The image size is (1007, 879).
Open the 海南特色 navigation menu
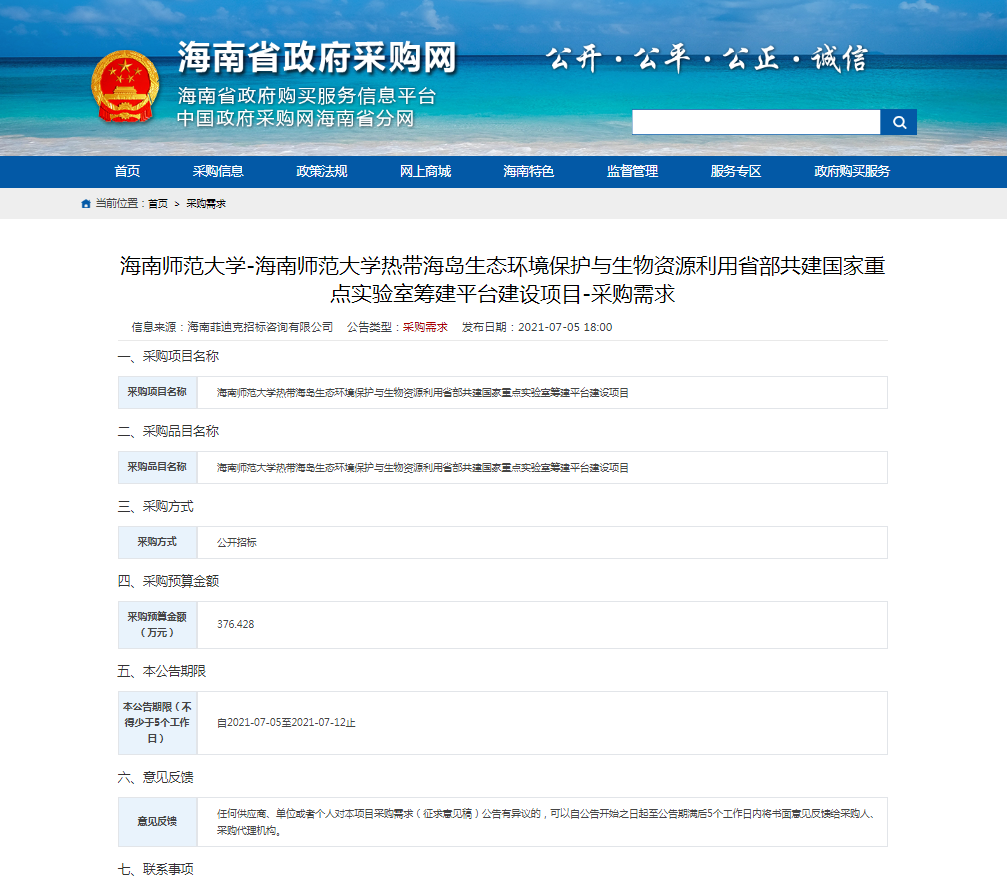(529, 171)
